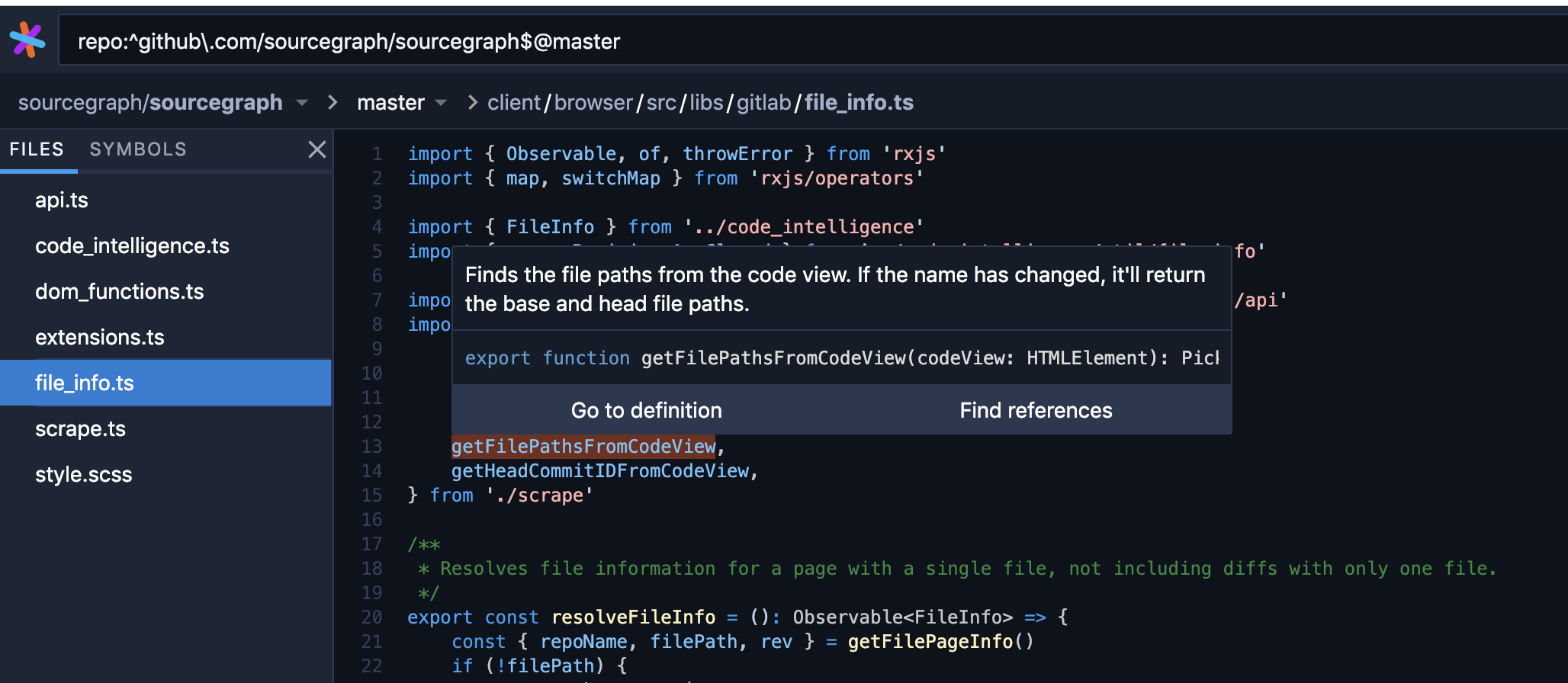Open the master branch dropdown arrow
Screen dimensions: 1568x683
coord(441,103)
